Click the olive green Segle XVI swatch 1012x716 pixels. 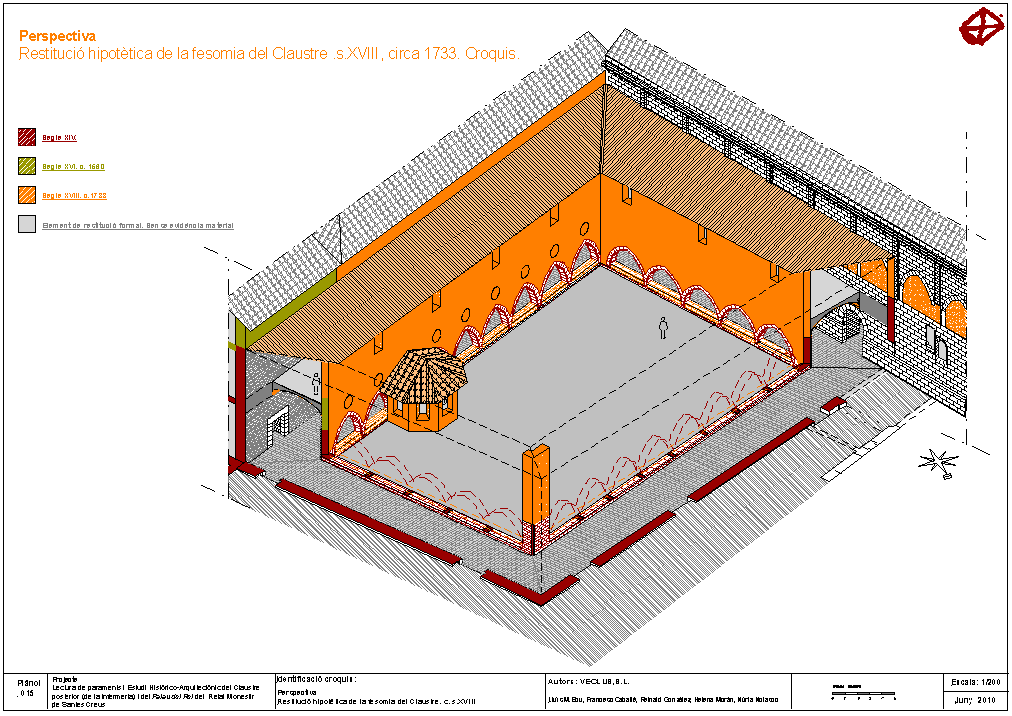tap(27, 166)
